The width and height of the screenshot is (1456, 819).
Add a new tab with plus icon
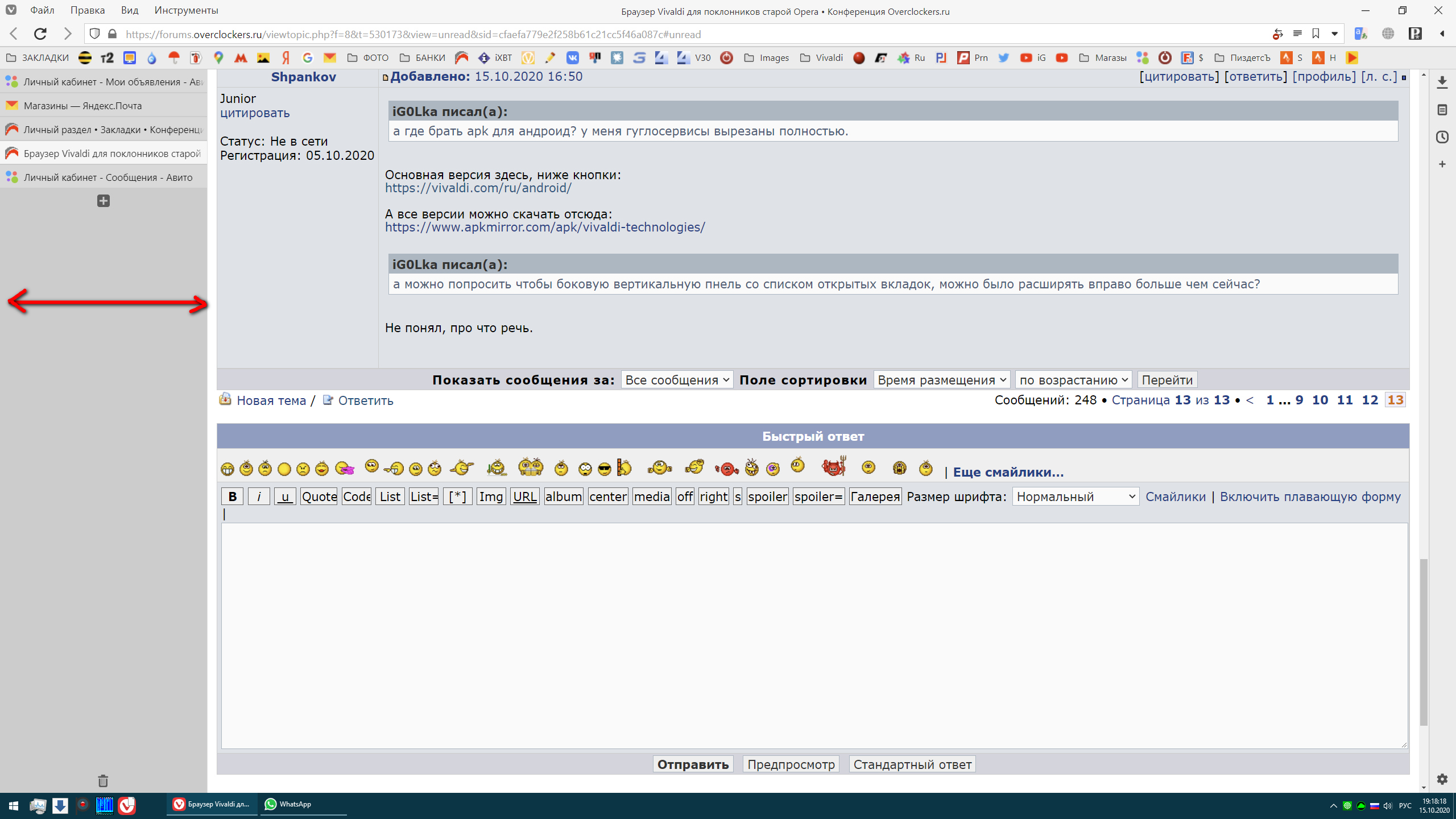coord(103,201)
